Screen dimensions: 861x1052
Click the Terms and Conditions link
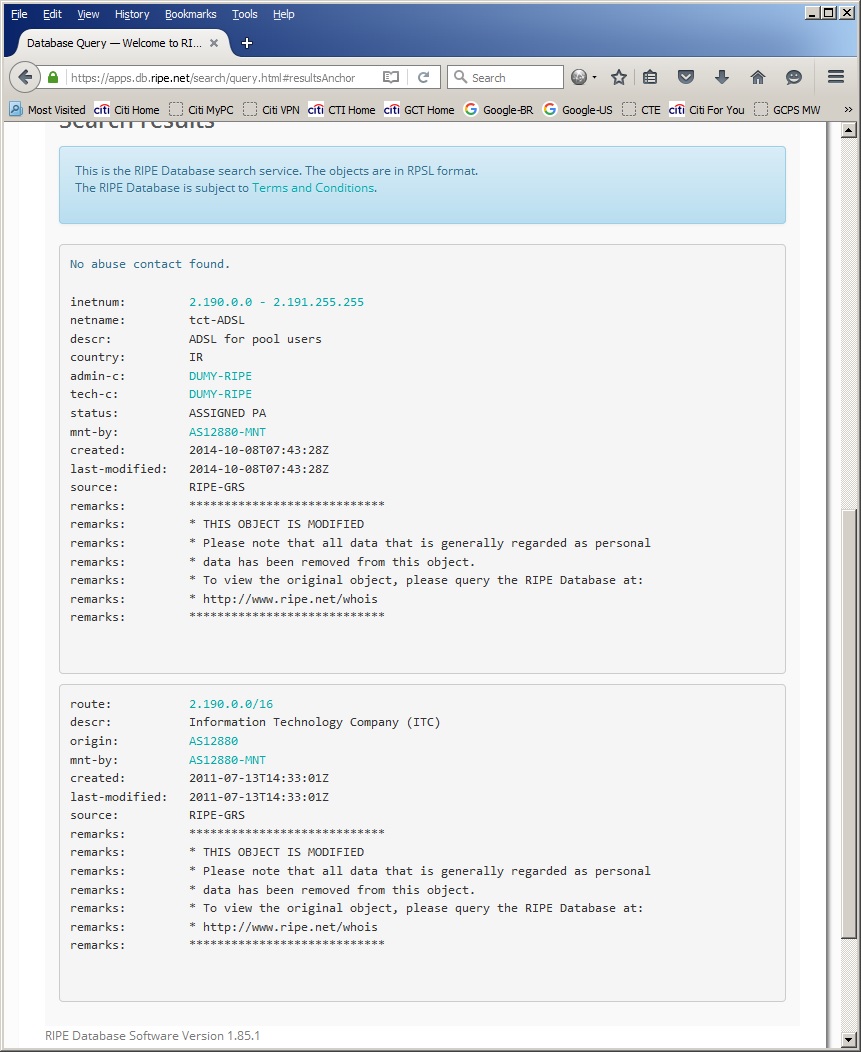(x=313, y=188)
